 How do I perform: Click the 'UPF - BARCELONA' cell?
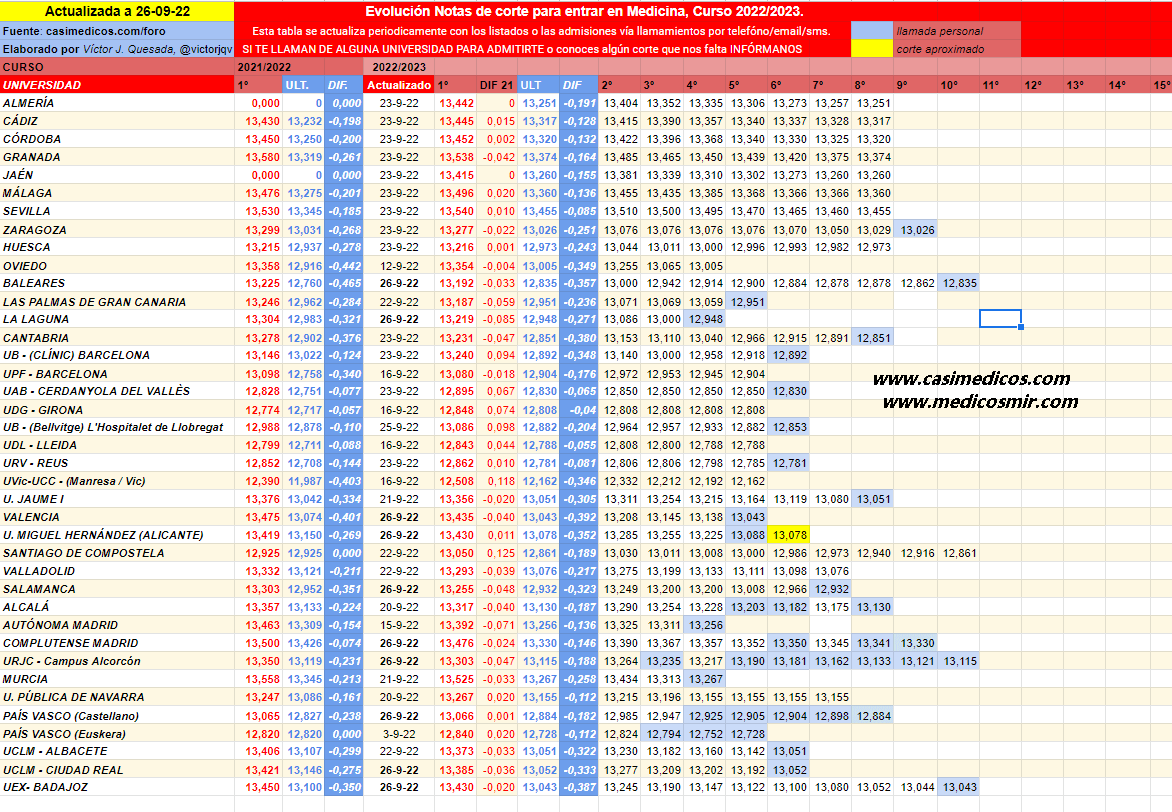(x=117, y=374)
